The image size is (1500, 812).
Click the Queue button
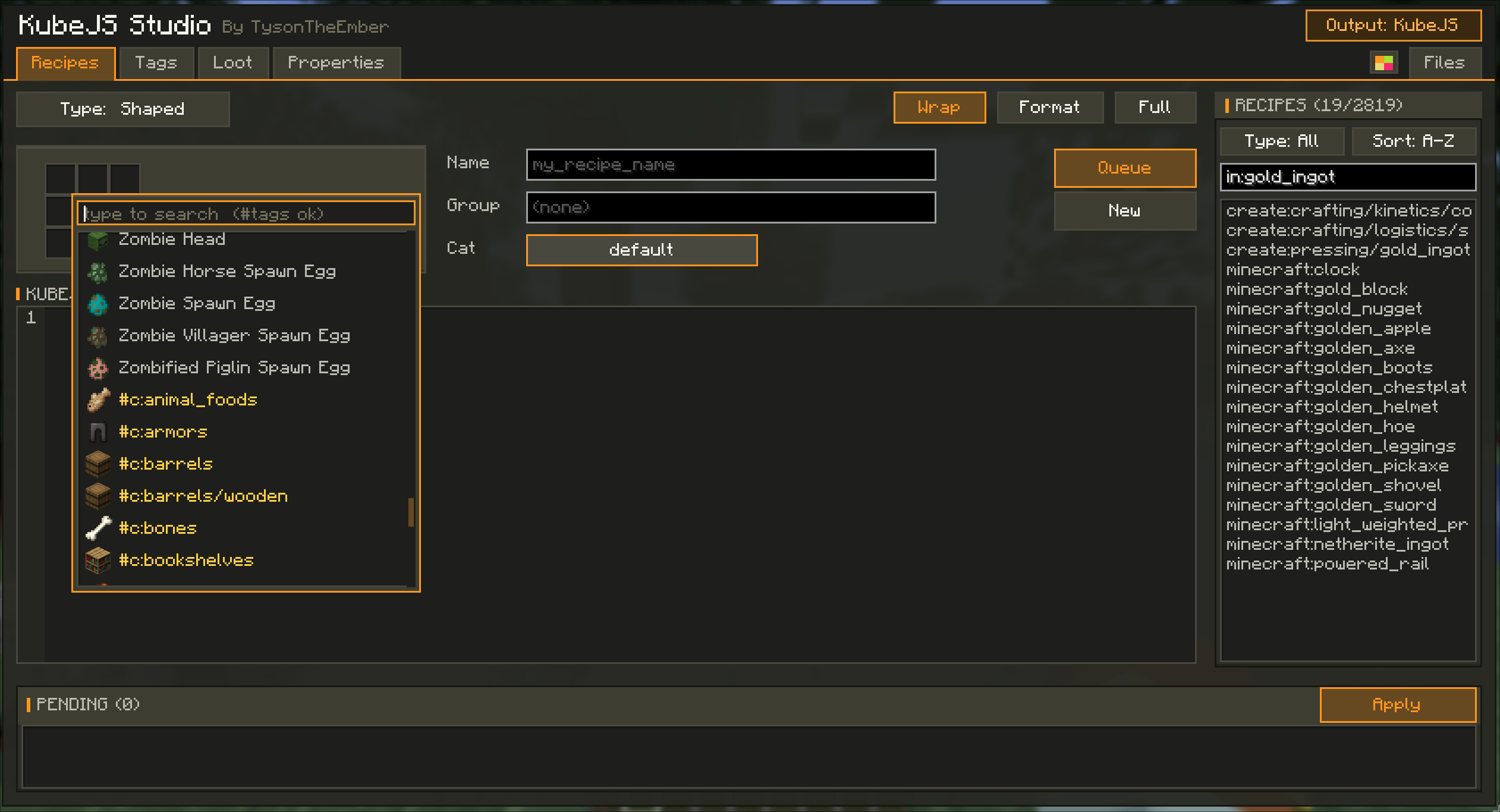pos(1125,168)
